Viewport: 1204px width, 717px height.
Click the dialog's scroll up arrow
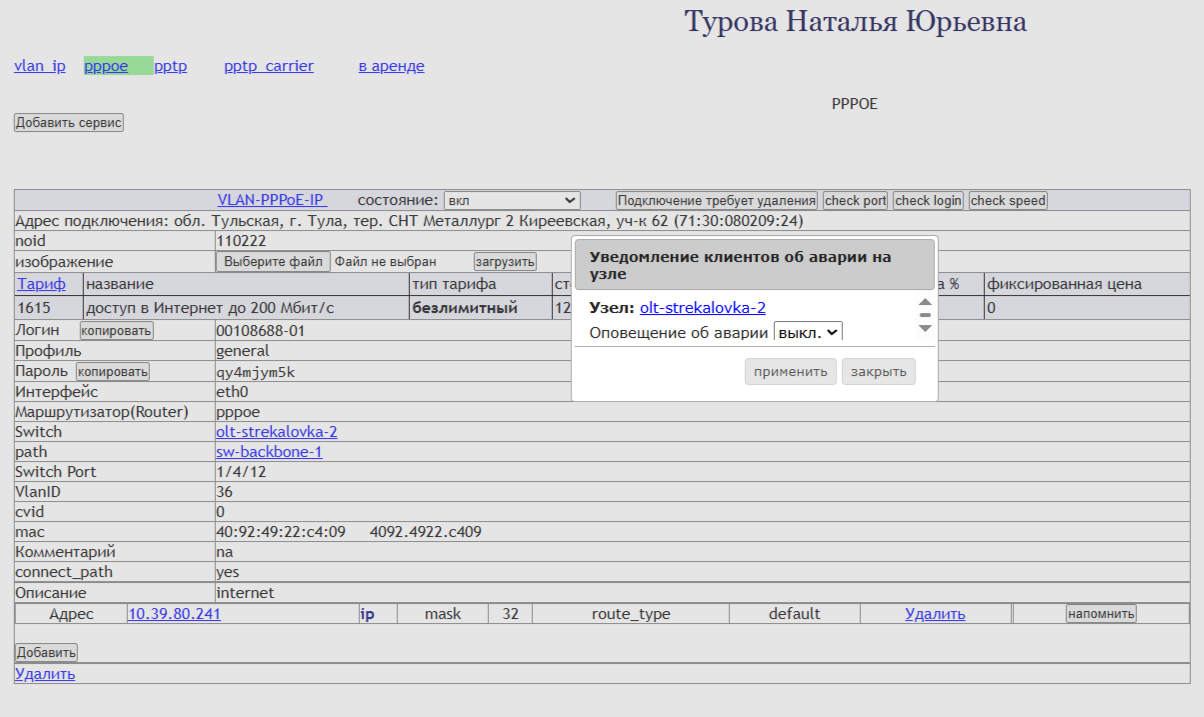925,302
